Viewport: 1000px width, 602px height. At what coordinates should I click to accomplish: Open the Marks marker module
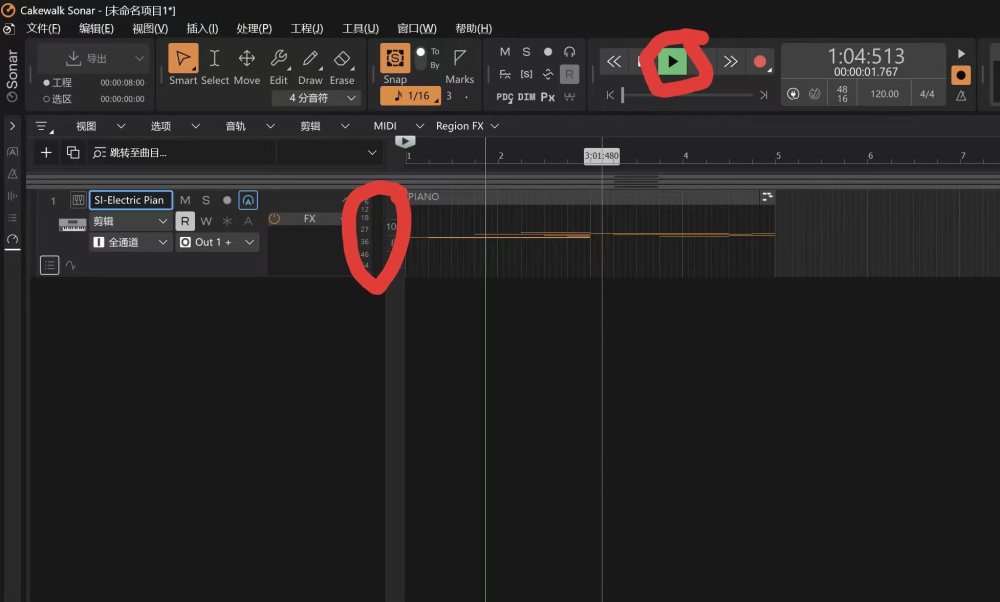[x=459, y=65]
